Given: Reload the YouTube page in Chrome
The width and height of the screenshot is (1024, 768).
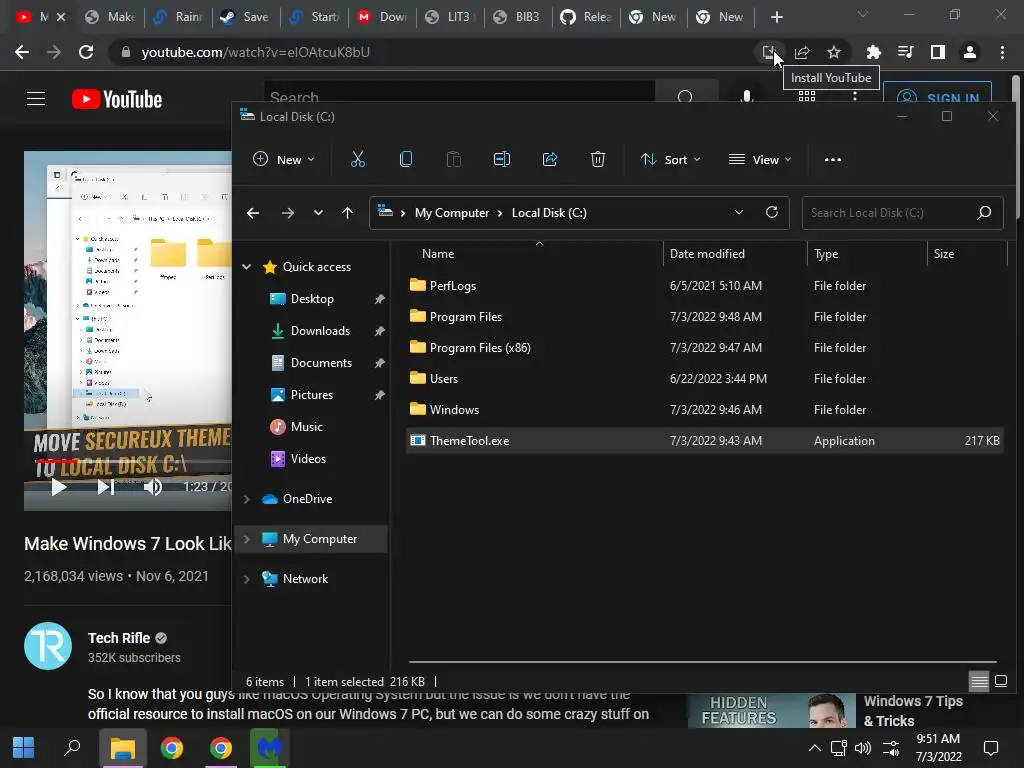Looking at the screenshot, I should tap(86, 52).
